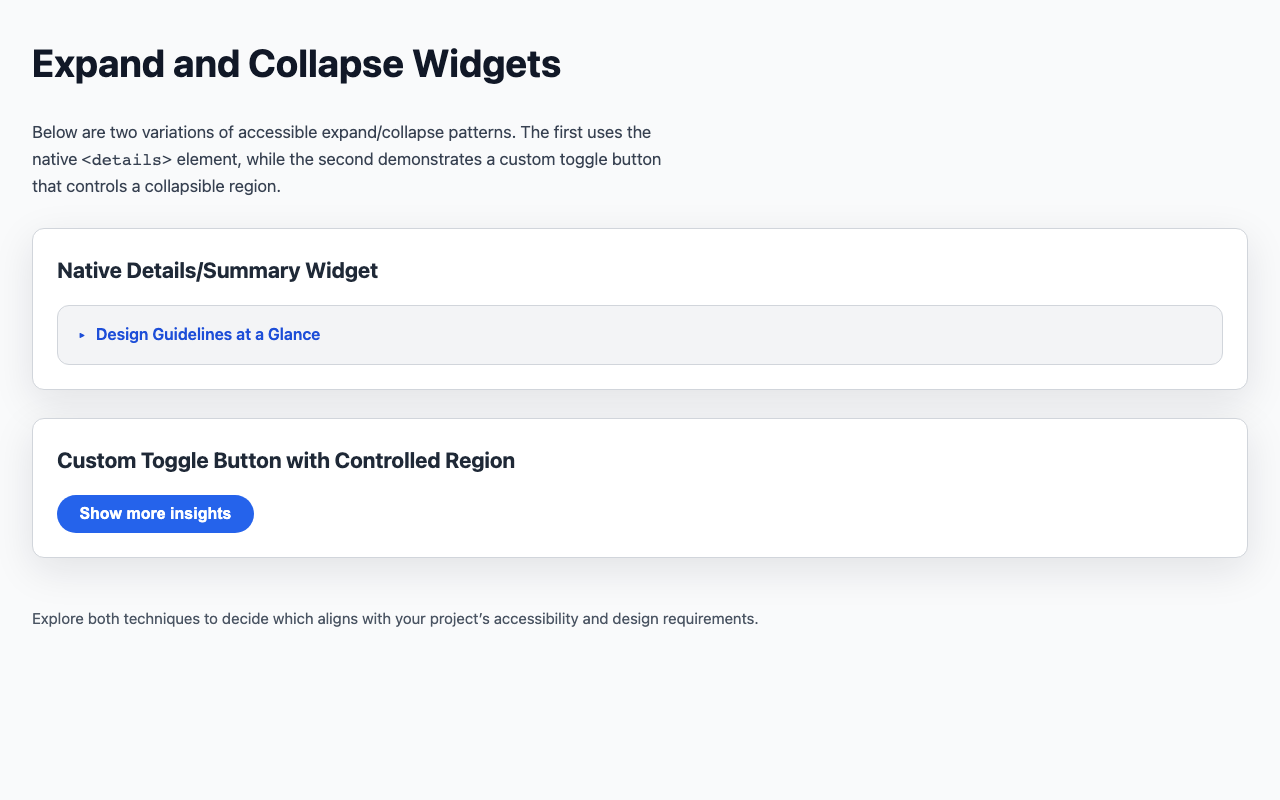1280x800 pixels.
Task: Click the word Show on the blue button
Action: click(x=100, y=514)
